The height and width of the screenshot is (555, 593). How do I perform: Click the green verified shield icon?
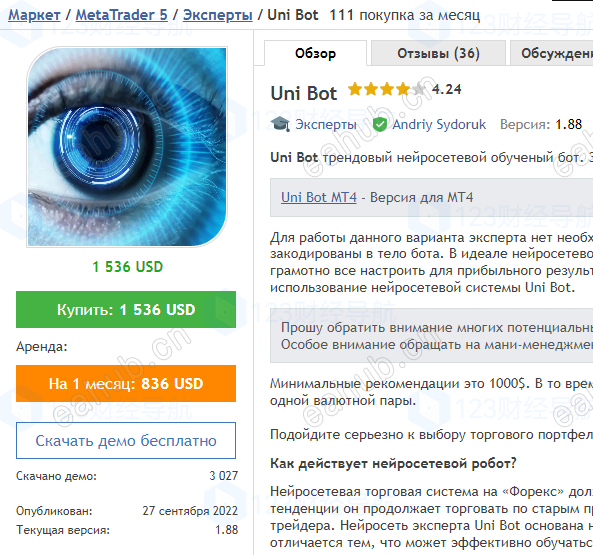pyautogui.click(x=379, y=124)
